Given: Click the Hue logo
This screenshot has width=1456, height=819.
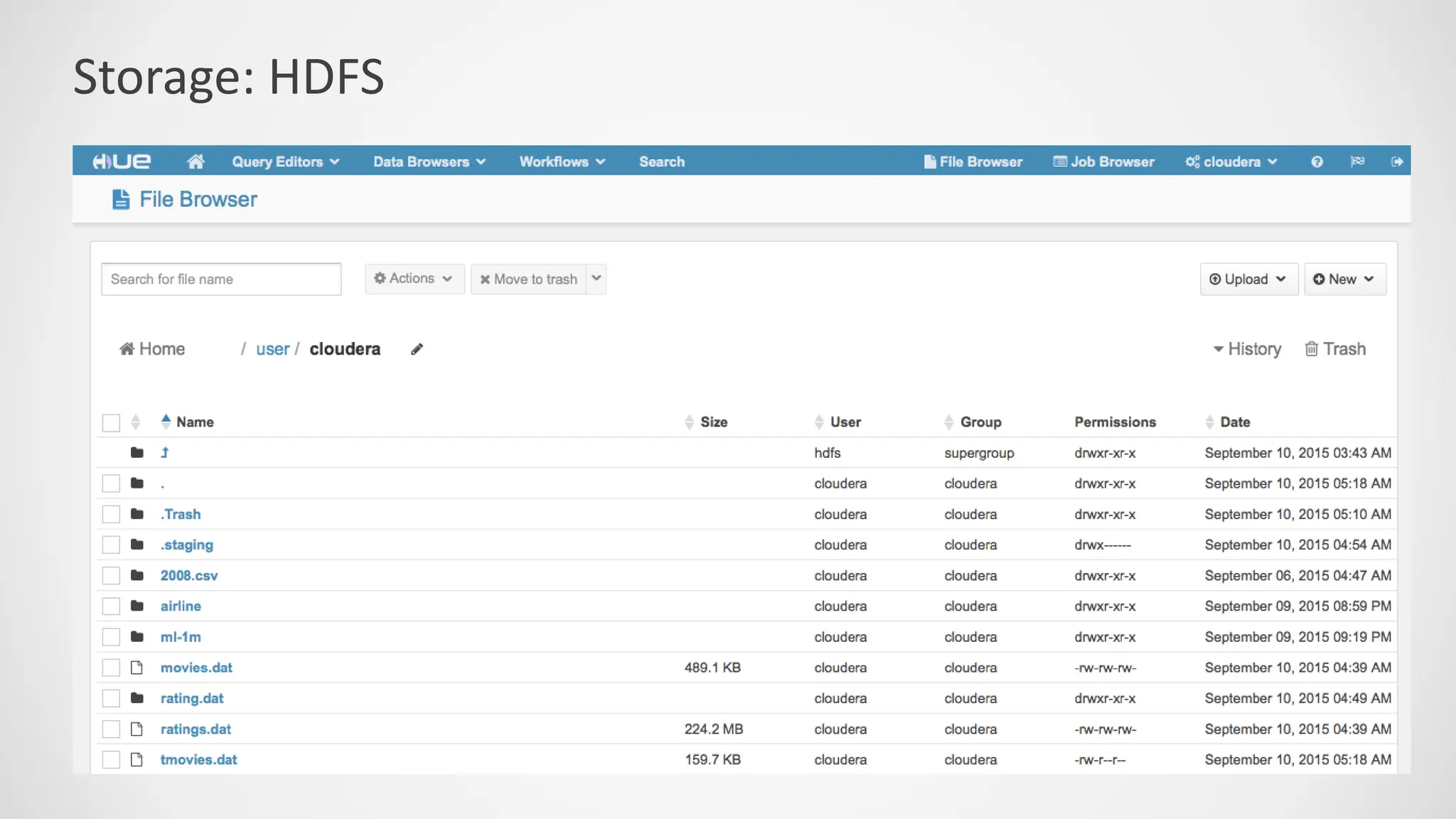Looking at the screenshot, I should [x=122, y=161].
